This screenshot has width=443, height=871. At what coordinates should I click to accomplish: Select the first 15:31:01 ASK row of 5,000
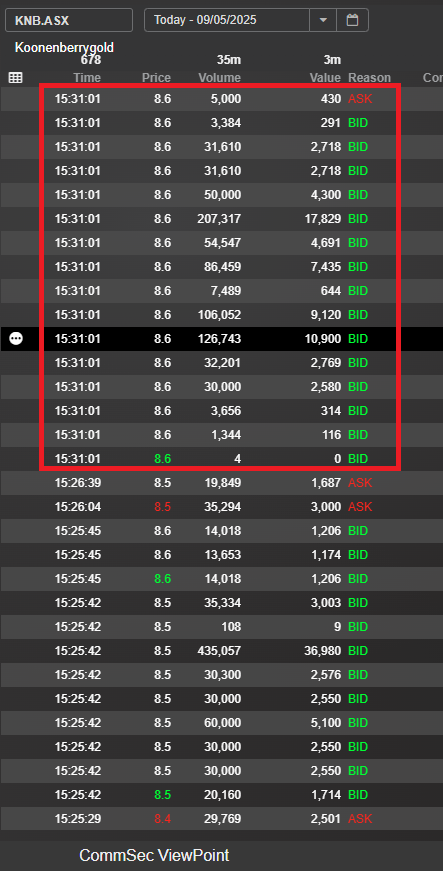tap(222, 99)
